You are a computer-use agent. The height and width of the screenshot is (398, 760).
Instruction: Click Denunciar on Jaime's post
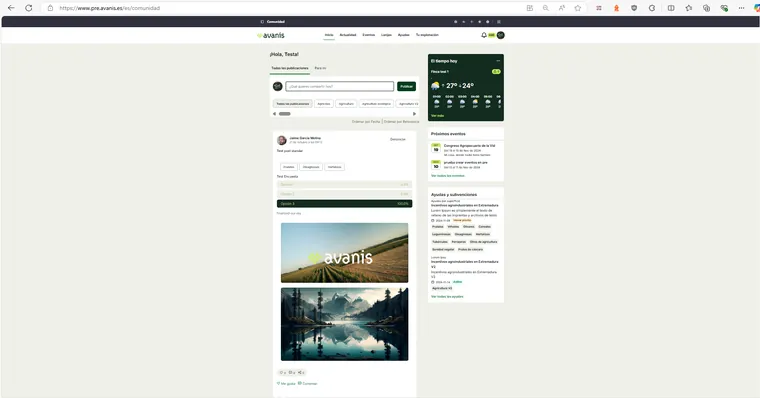397,140
